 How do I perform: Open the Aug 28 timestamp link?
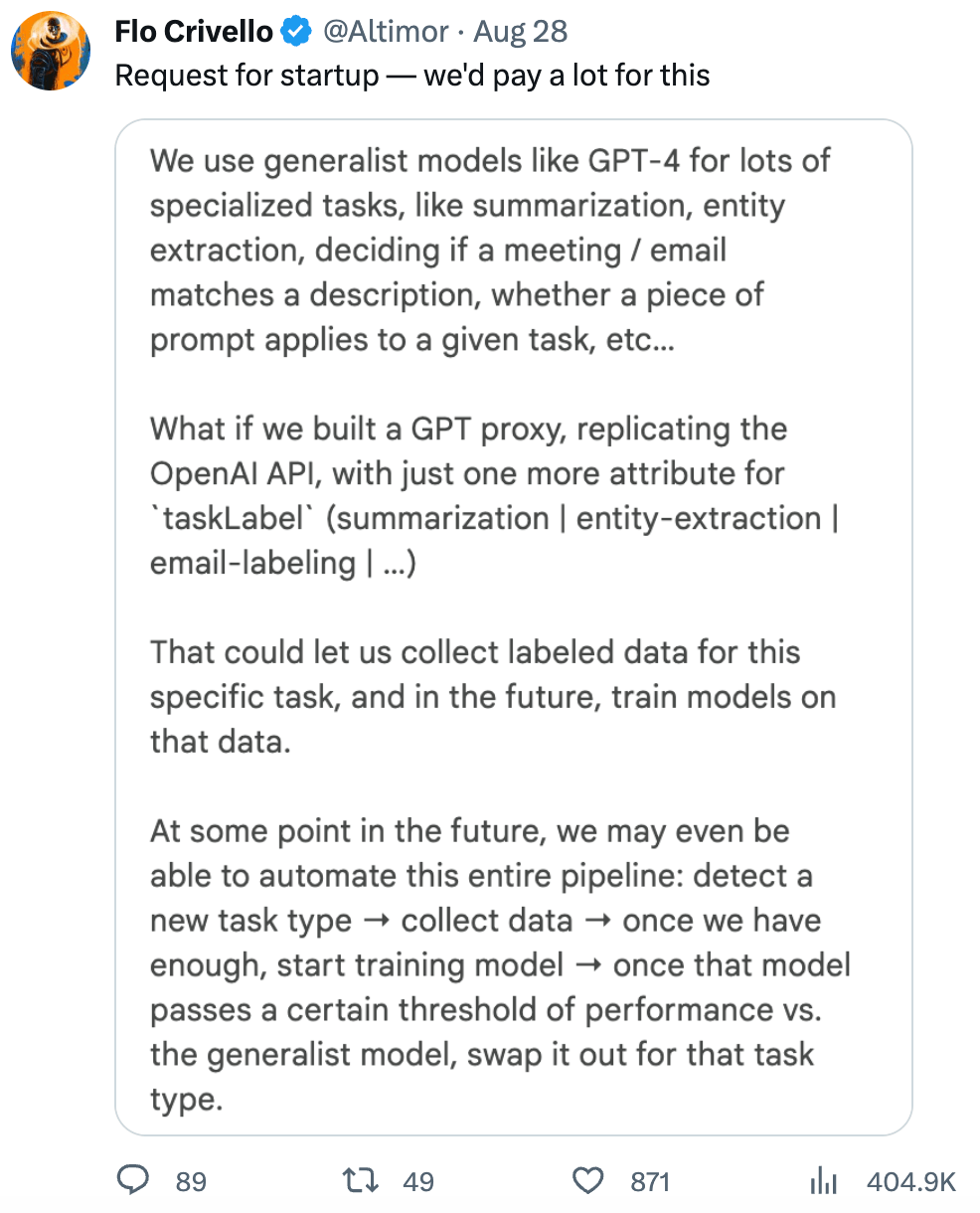click(520, 32)
